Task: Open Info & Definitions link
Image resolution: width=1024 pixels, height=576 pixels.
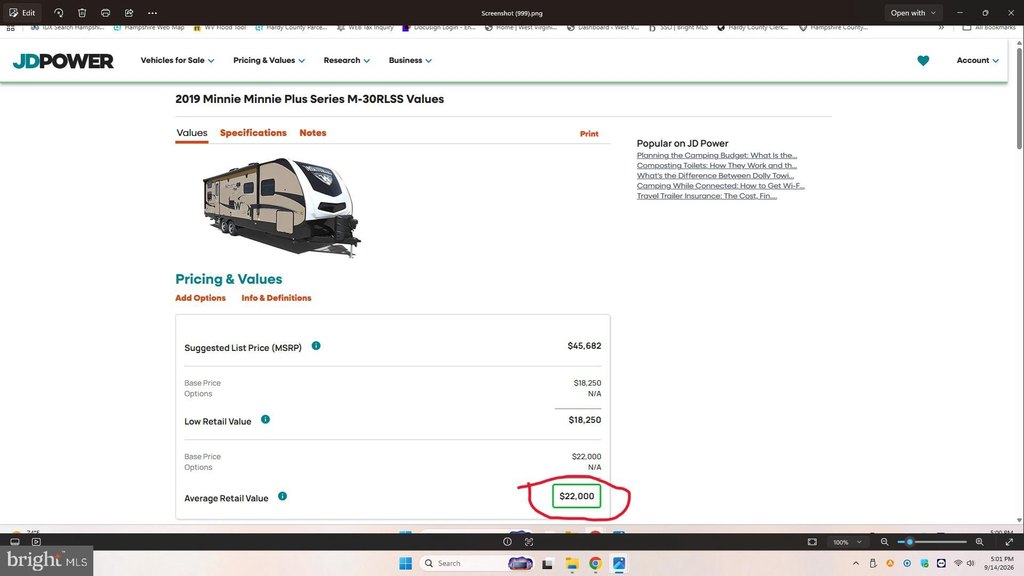Action: click(276, 298)
